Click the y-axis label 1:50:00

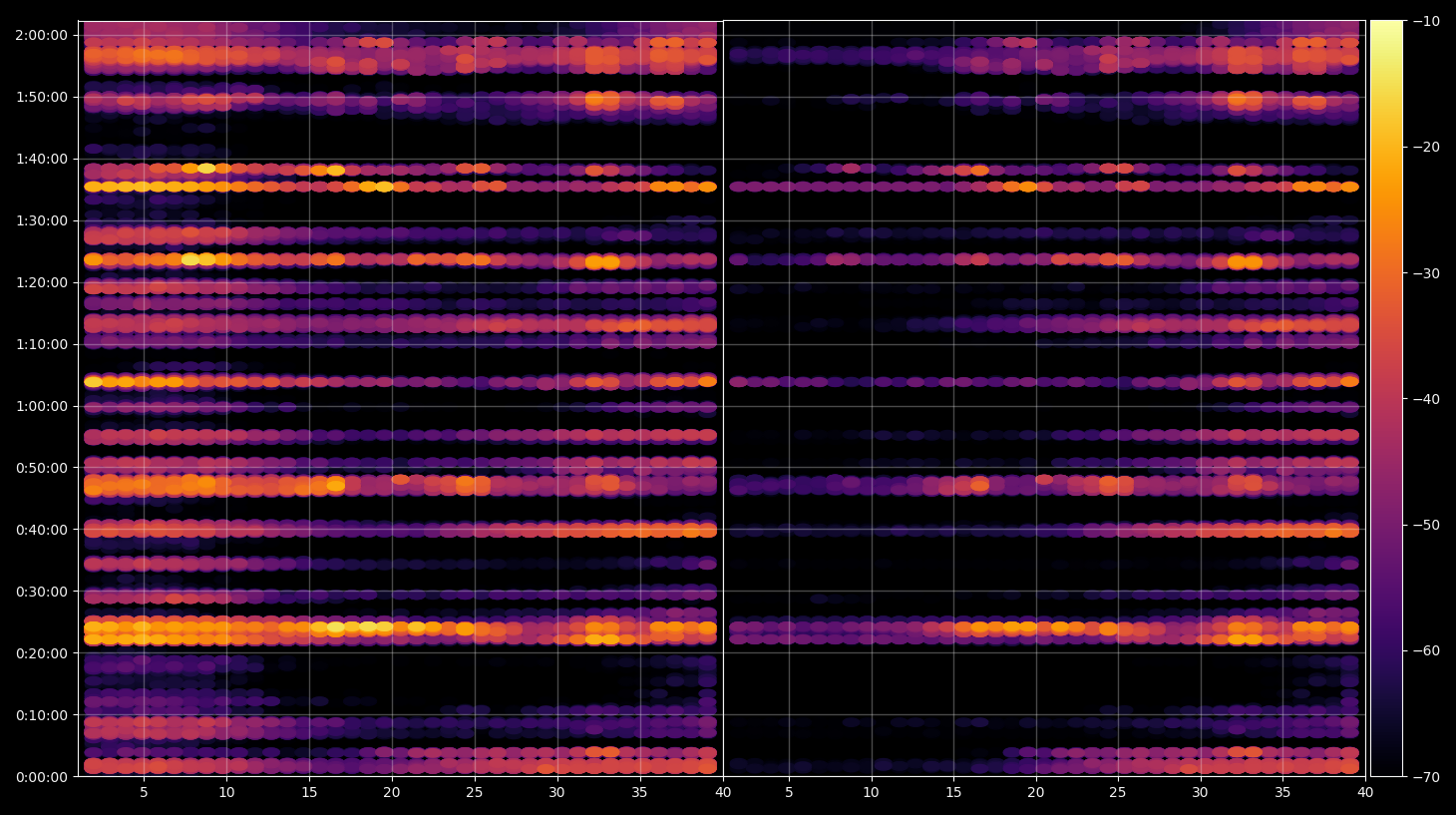pos(41,97)
